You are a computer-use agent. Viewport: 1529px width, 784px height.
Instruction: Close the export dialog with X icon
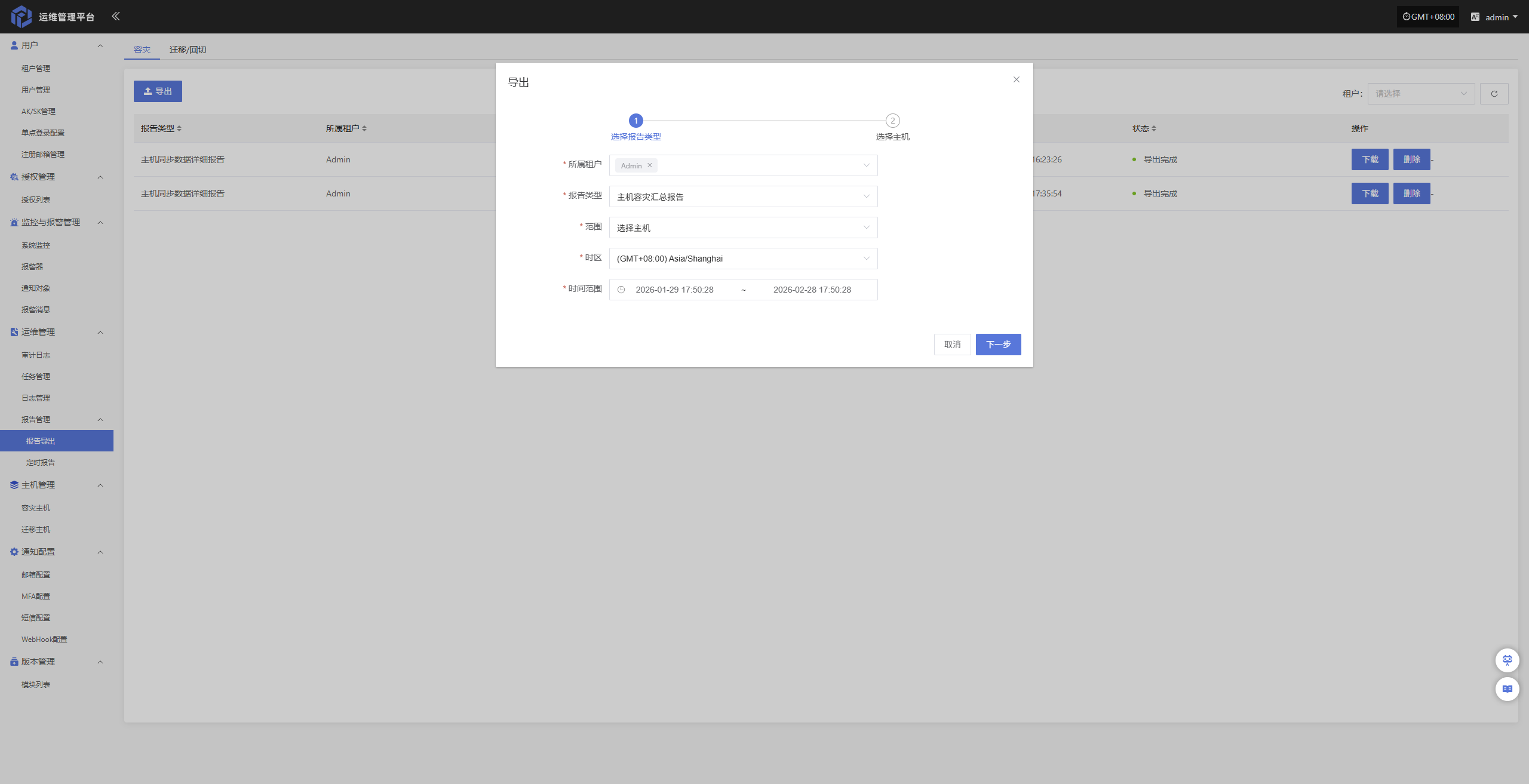click(1016, 79)
